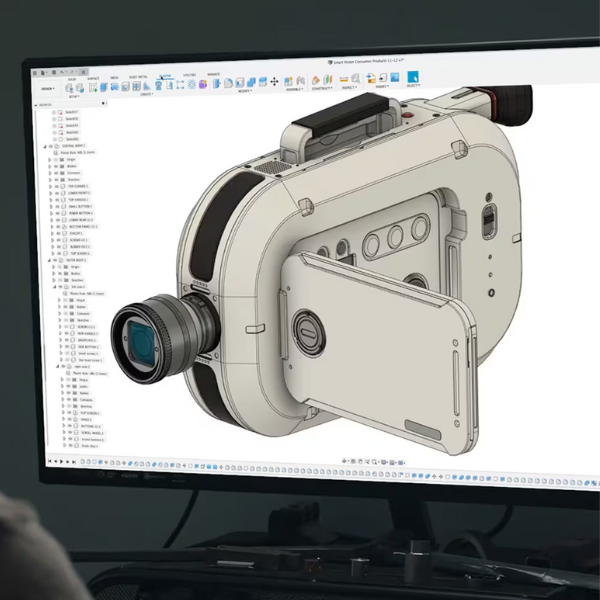Click the Insert Decal picture icon
The image size is (600, 600).
395,77
